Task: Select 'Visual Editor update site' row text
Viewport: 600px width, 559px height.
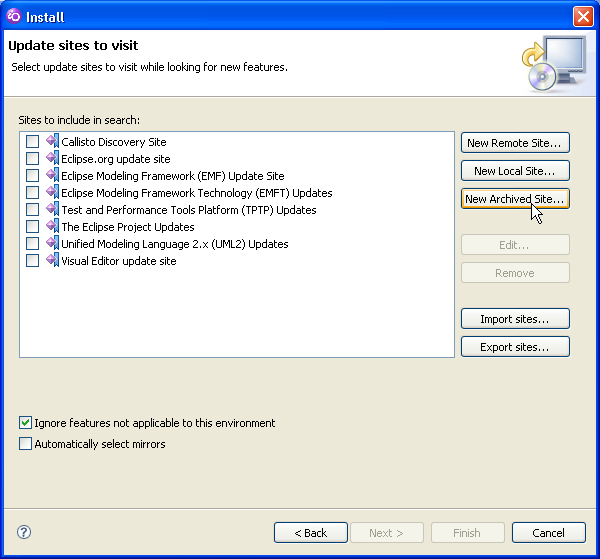Action: click(119, 261)
